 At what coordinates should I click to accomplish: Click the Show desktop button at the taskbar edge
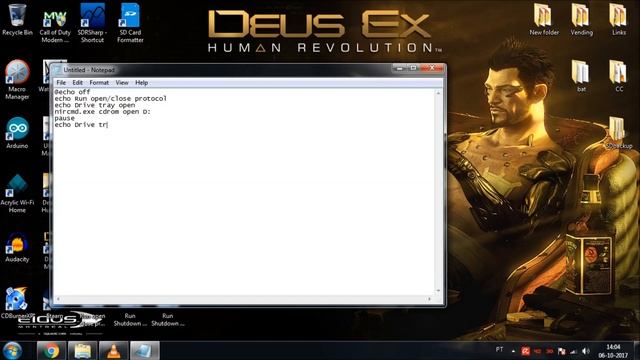pos(637,351)
